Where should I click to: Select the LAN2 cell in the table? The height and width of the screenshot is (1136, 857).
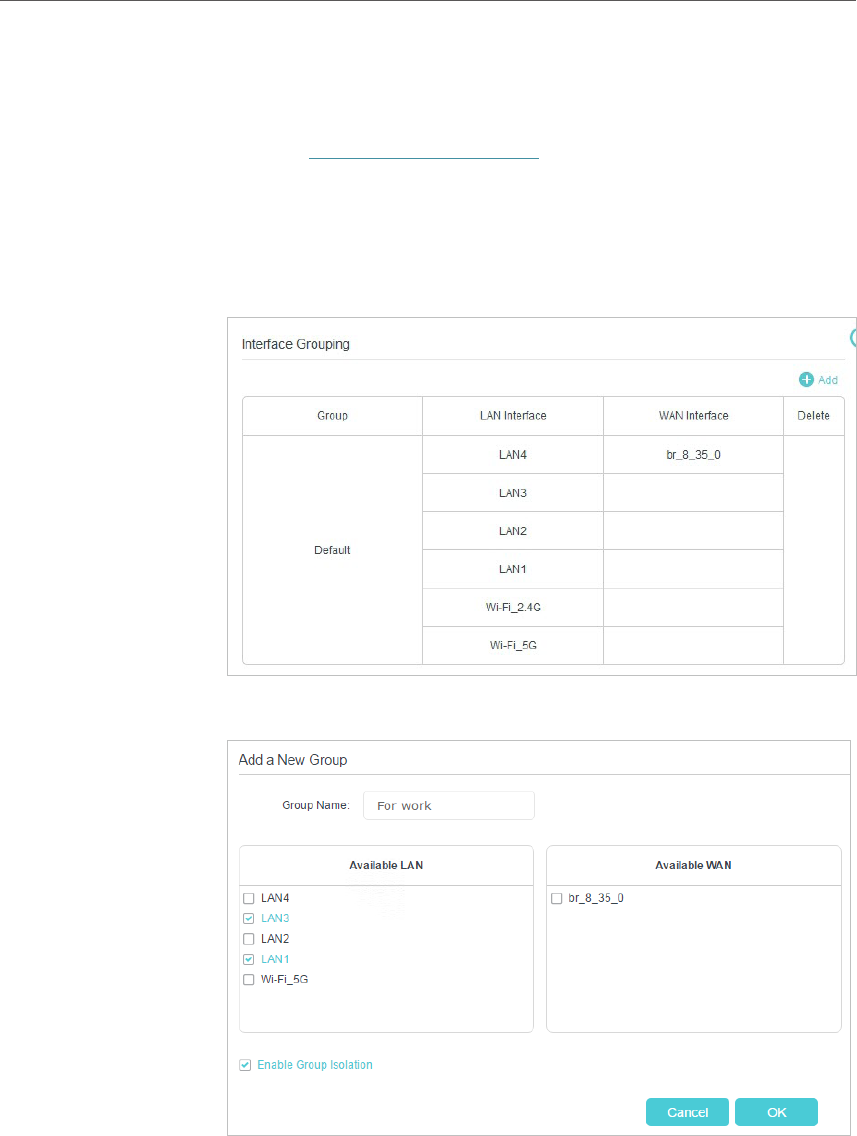(513, 531)
